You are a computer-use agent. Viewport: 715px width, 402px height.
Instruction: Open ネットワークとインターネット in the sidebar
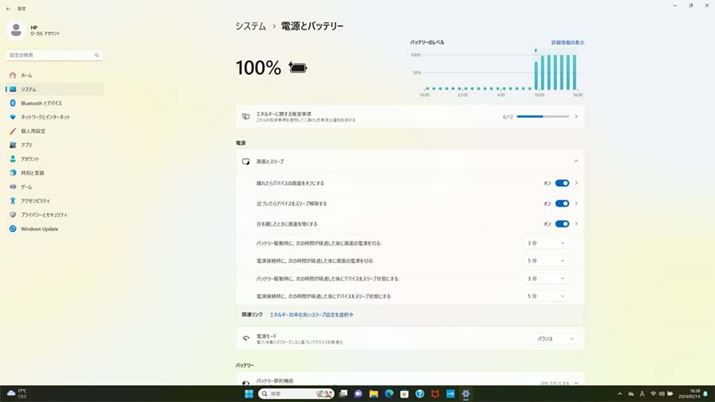45,117
